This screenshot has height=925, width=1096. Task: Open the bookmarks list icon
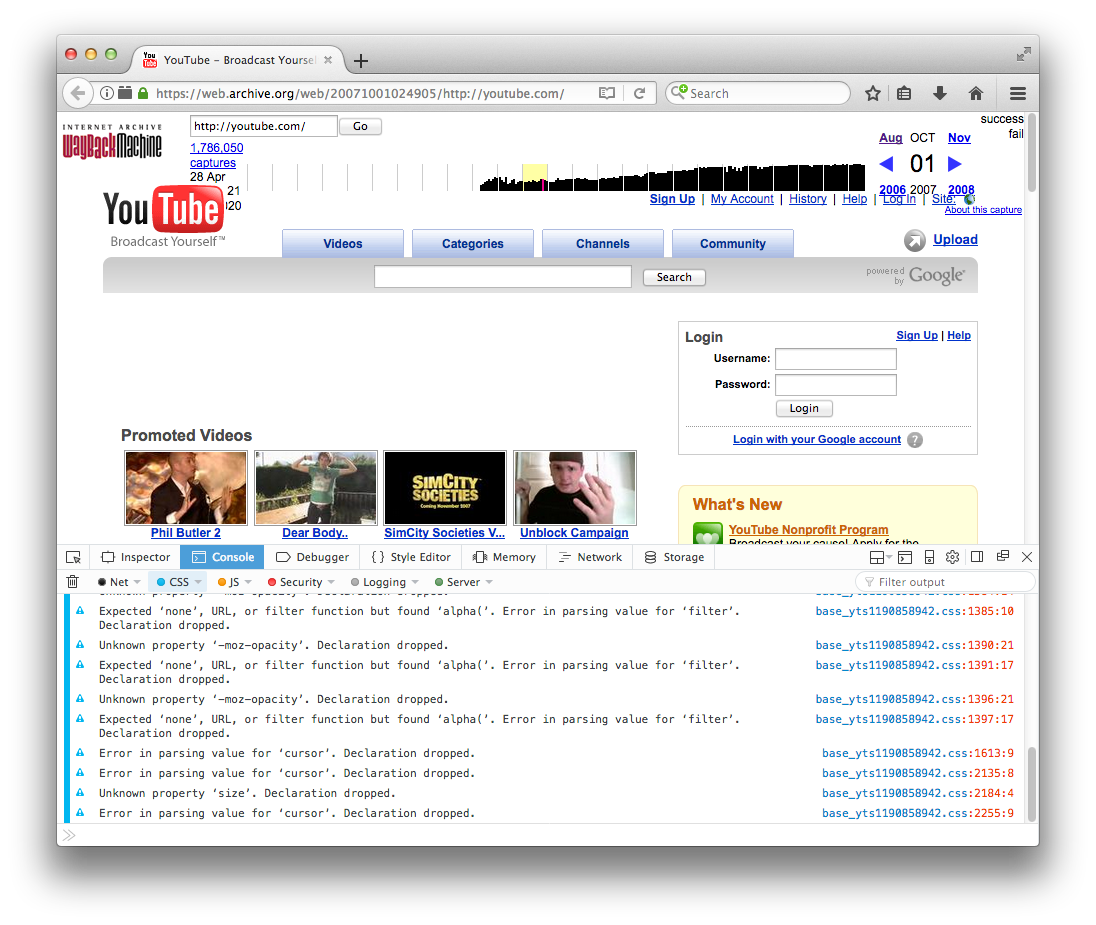pyautogui.click(x=904, y=93)
